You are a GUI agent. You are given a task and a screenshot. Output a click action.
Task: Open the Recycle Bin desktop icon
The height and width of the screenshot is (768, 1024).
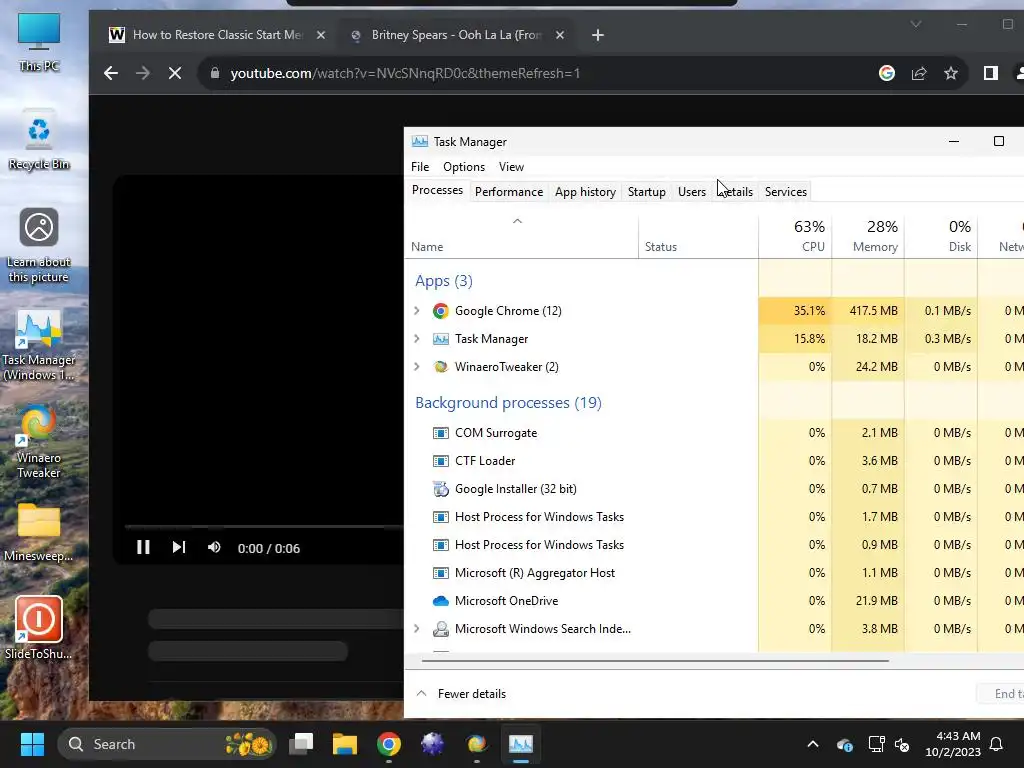39,140
